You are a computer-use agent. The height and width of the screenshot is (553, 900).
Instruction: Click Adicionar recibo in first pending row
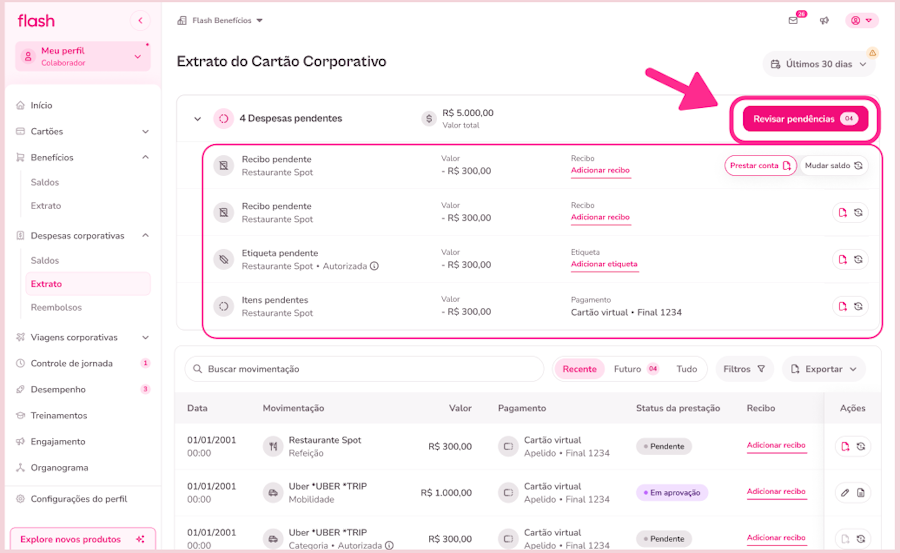coord(600,171)
